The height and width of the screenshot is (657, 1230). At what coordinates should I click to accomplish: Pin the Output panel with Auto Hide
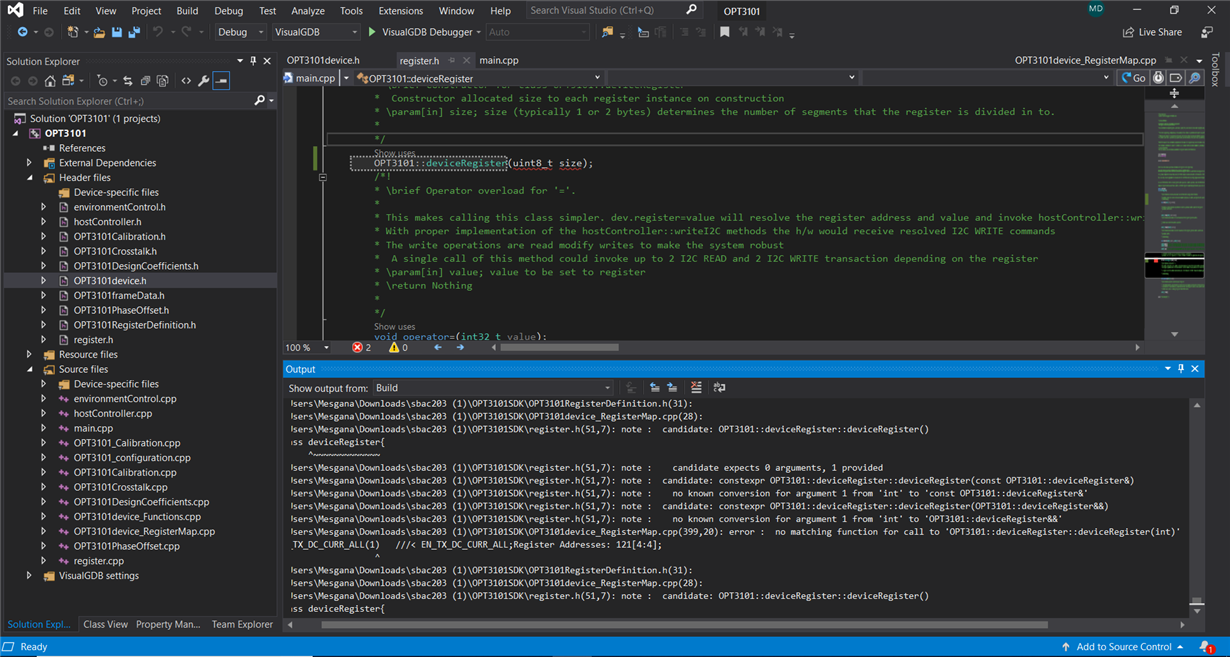tap(1181, 369)
